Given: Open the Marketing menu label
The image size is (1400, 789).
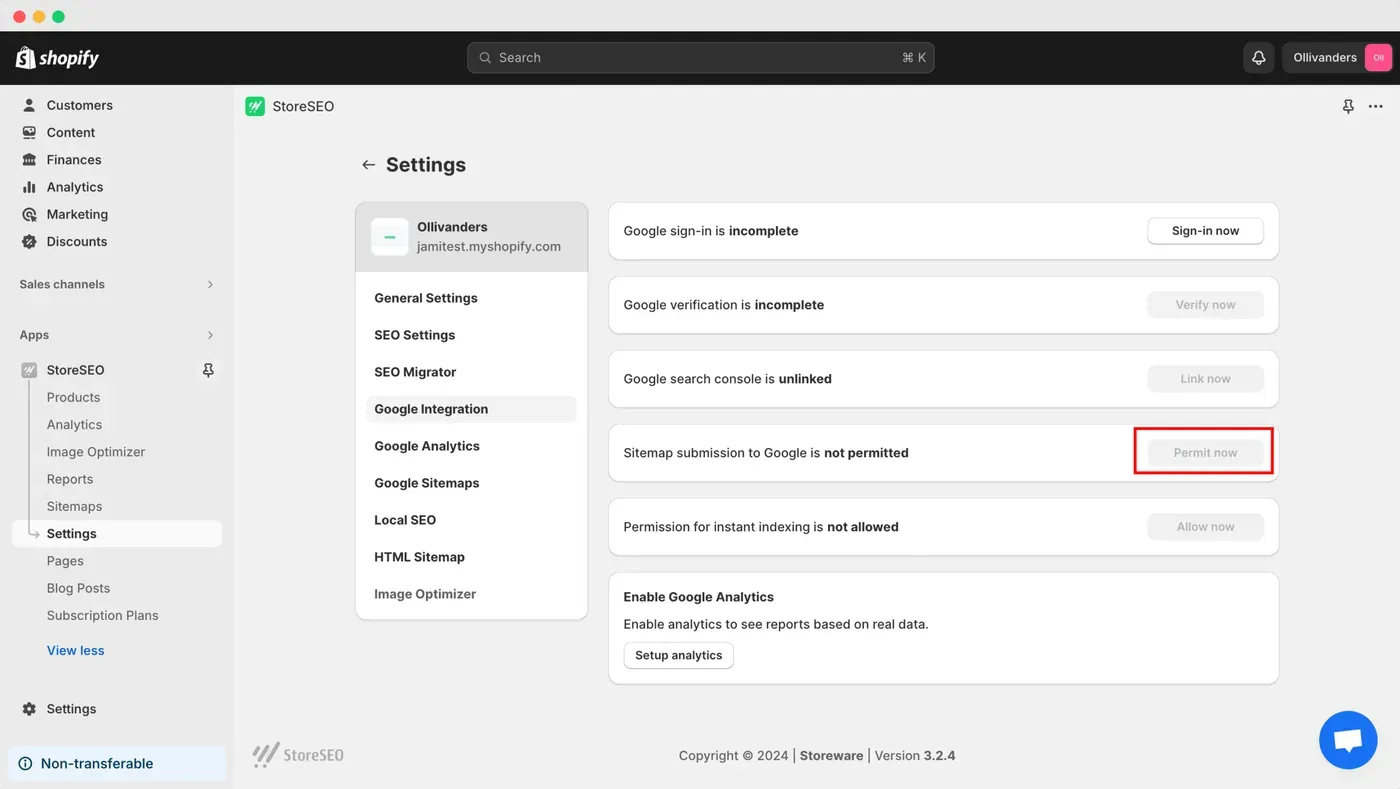Looking at the screenshot, I should (x=77, y=214).
